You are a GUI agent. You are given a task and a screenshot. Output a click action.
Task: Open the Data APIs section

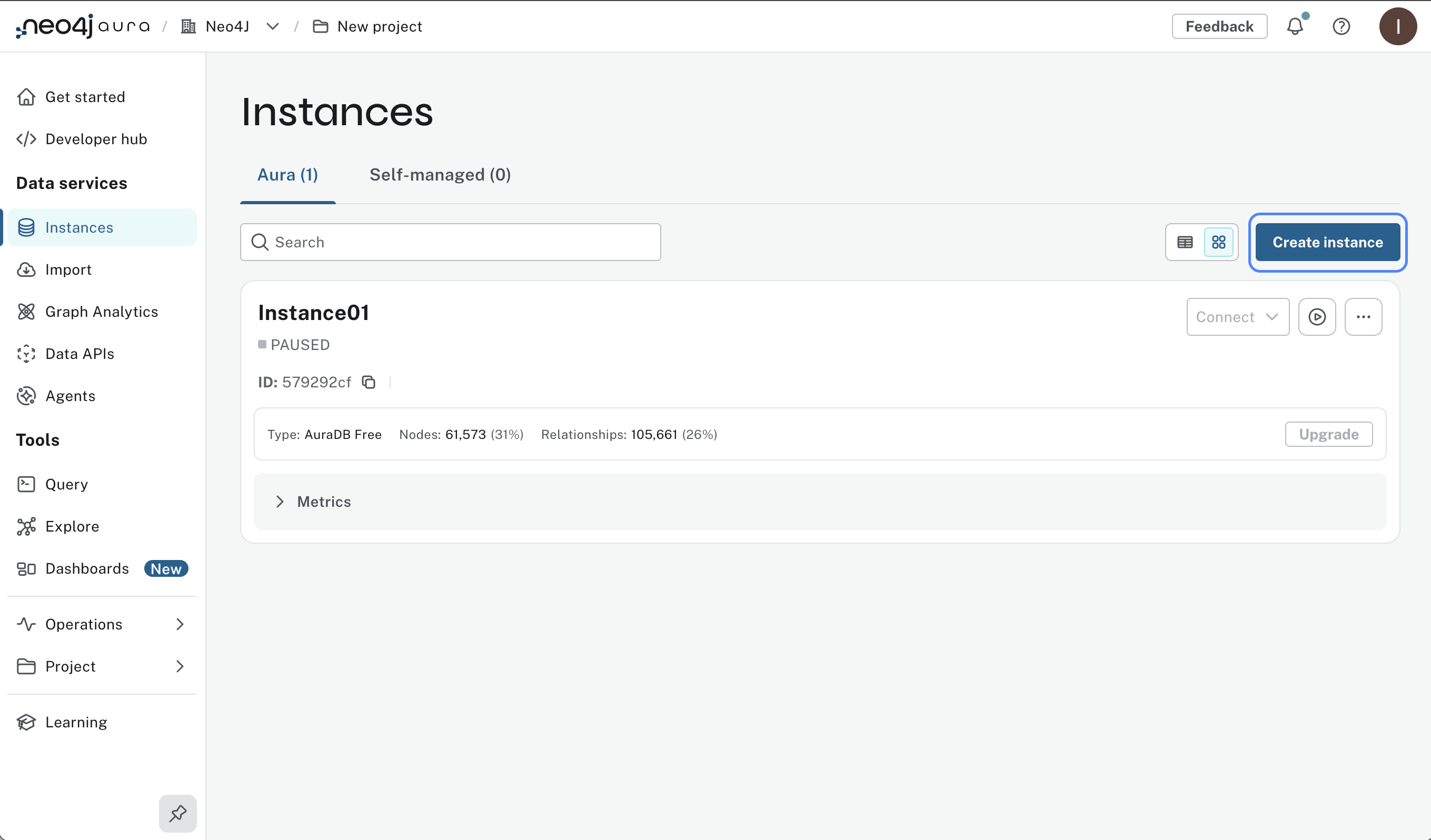coord(79,354)
